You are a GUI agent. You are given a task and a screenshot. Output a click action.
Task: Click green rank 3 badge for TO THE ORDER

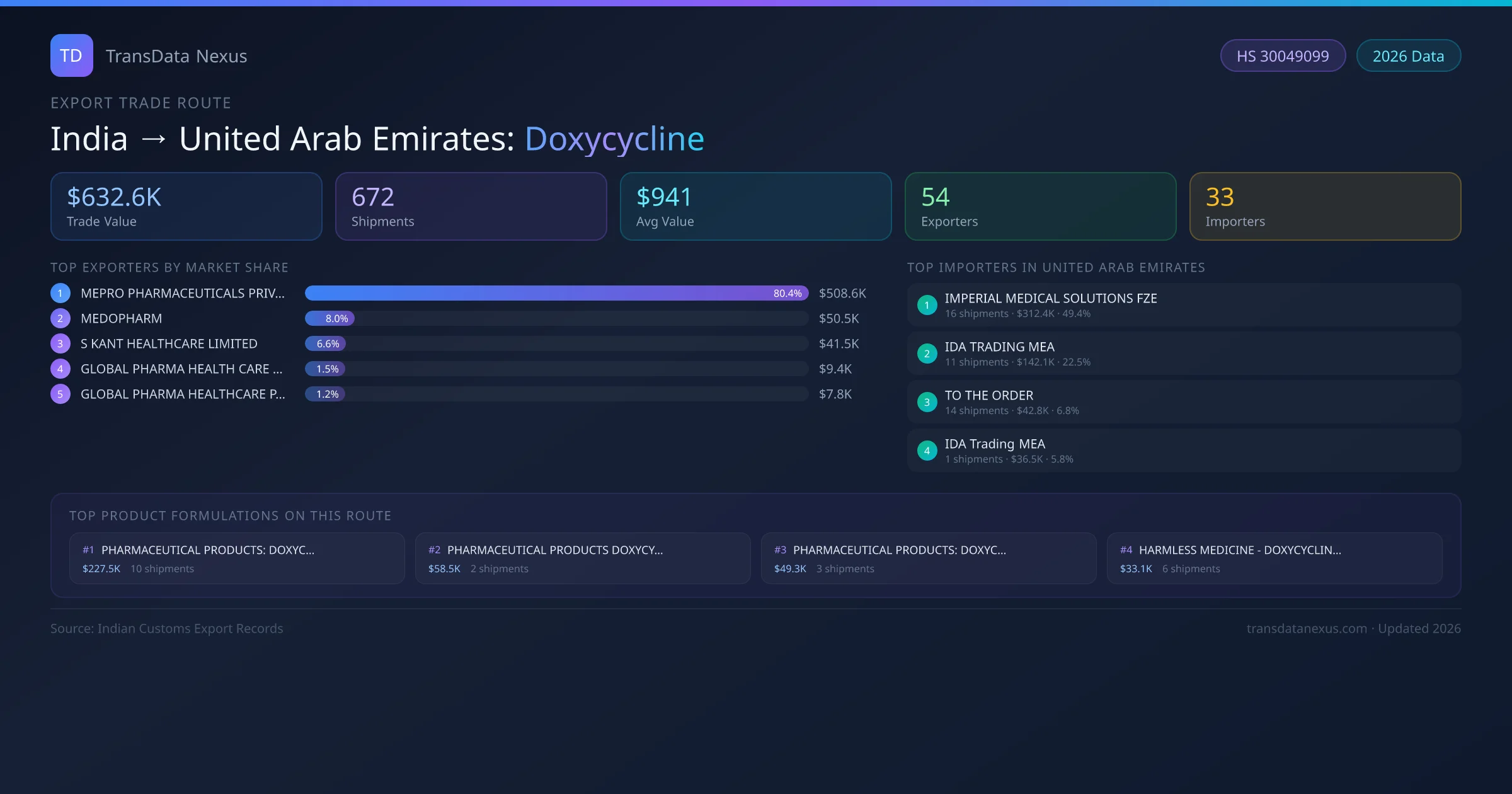point(927,402)
